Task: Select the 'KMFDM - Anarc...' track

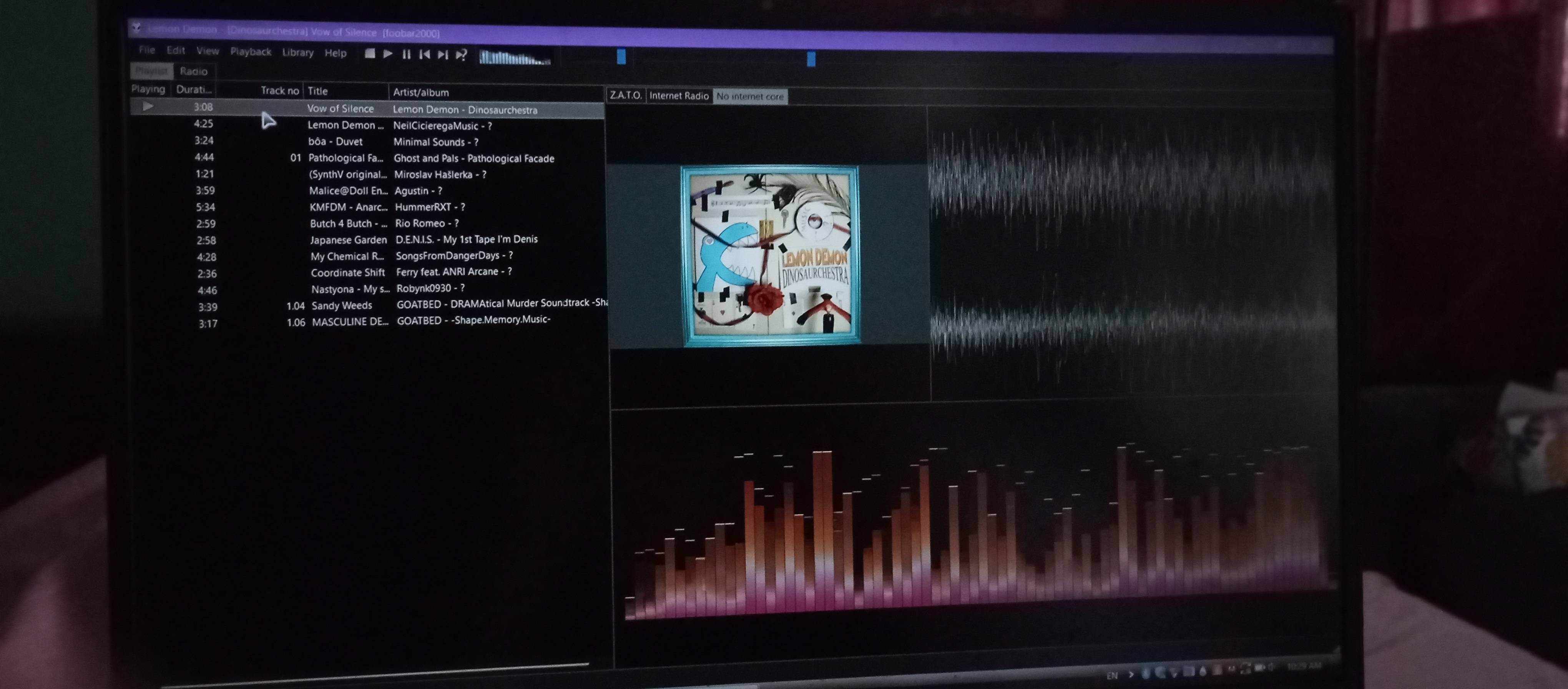Action: tap(349, 207)
